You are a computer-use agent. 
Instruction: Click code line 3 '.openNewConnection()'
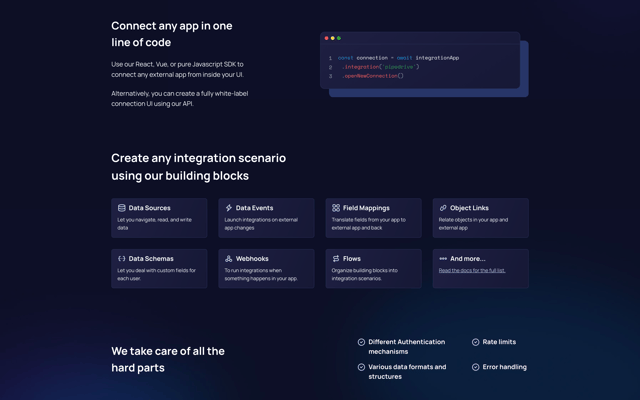pyautogui.click(x=373, y=76)
